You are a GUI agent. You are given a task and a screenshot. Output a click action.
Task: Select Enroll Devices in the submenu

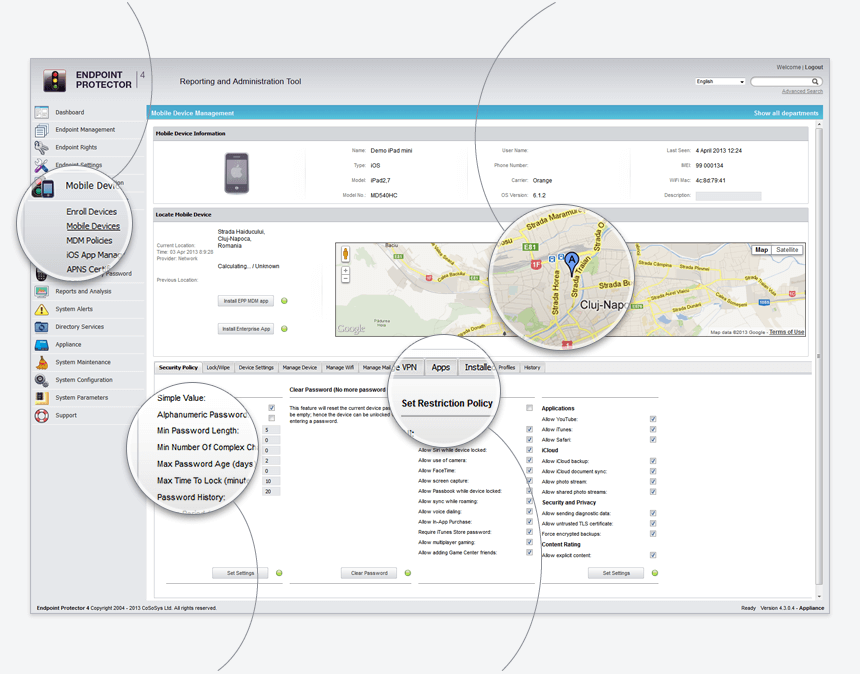92,212
